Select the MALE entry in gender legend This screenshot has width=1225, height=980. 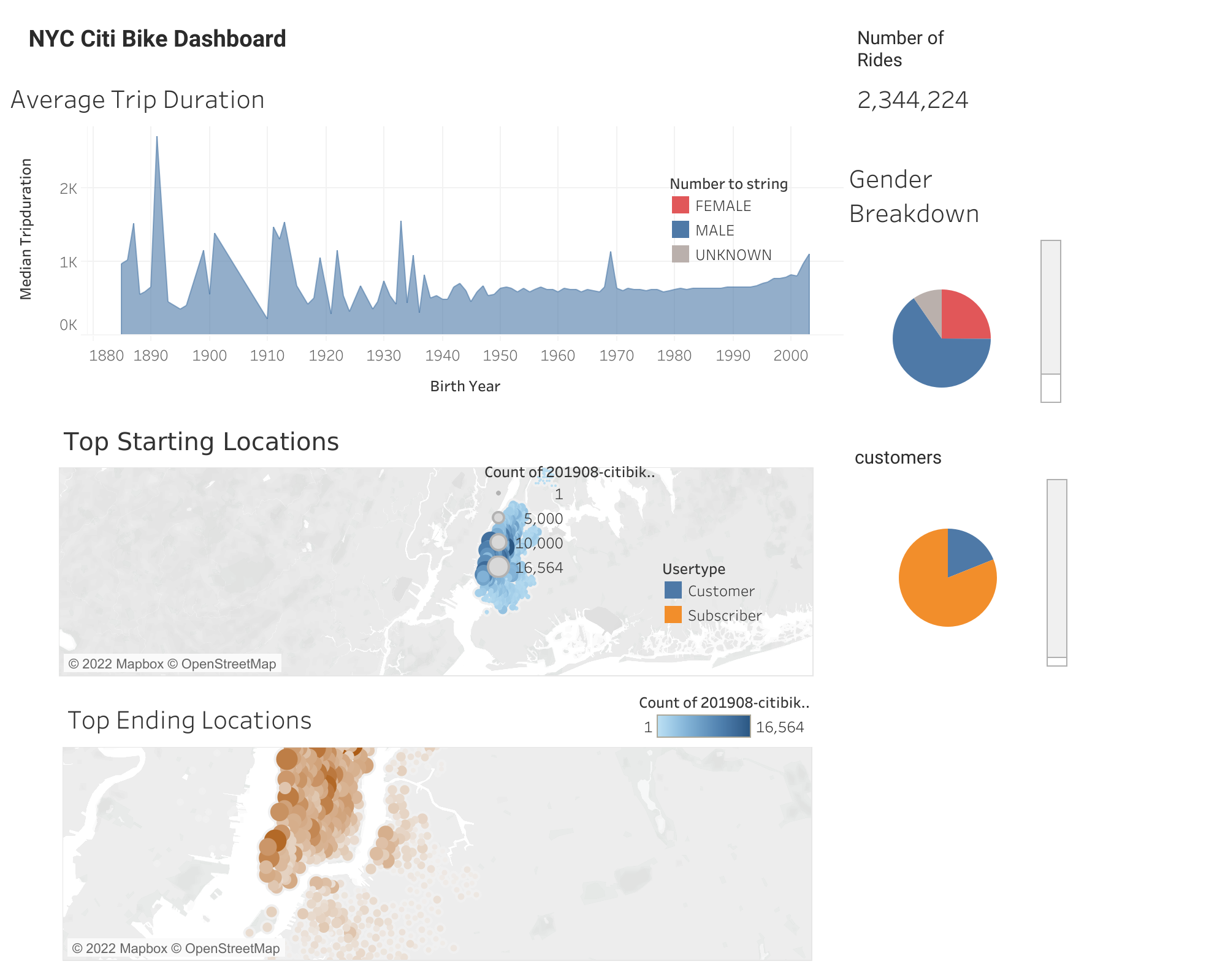click(680, 231)
